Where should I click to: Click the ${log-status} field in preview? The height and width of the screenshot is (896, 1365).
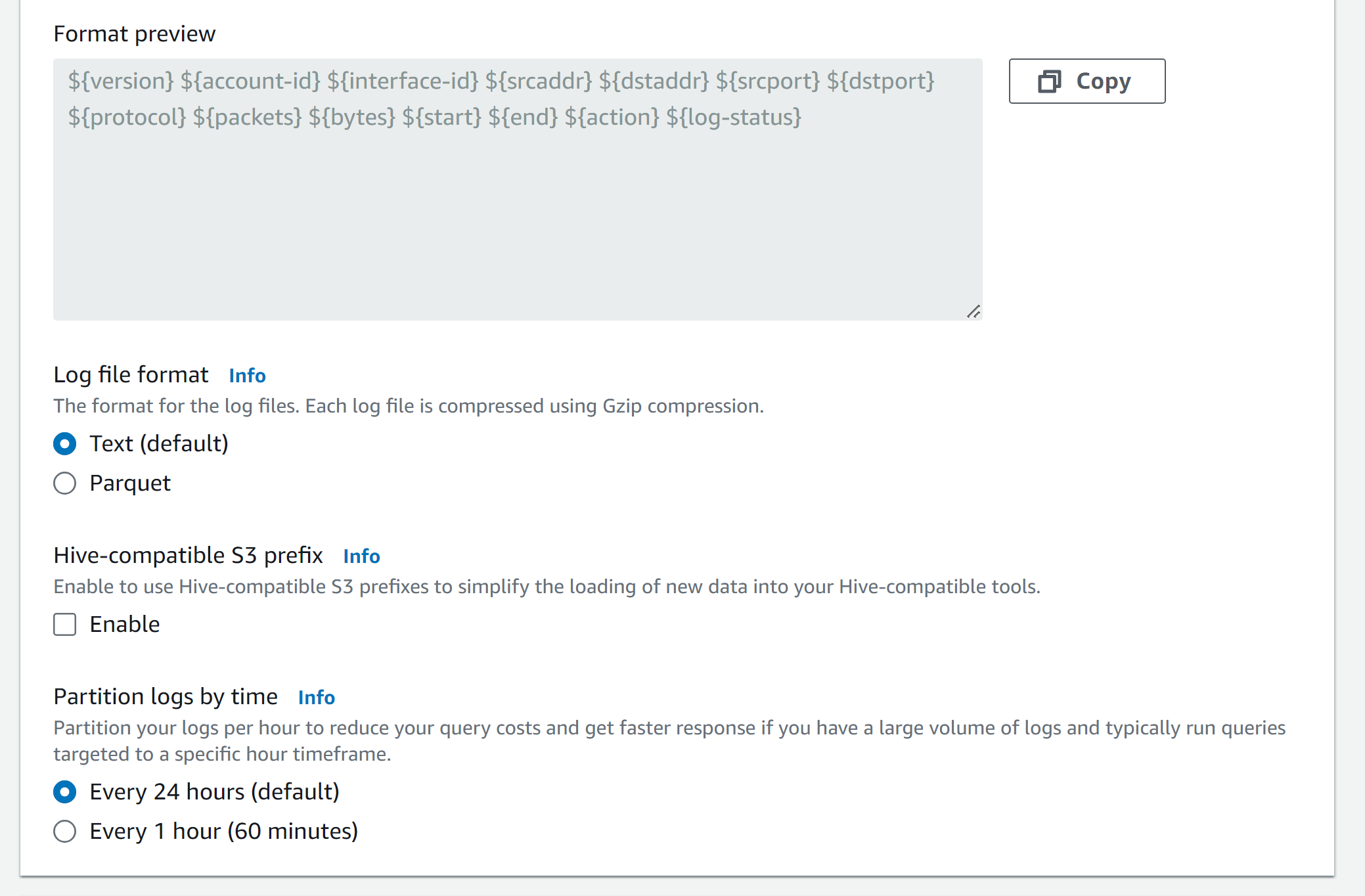pyautogui.click(x=734, y=118)
